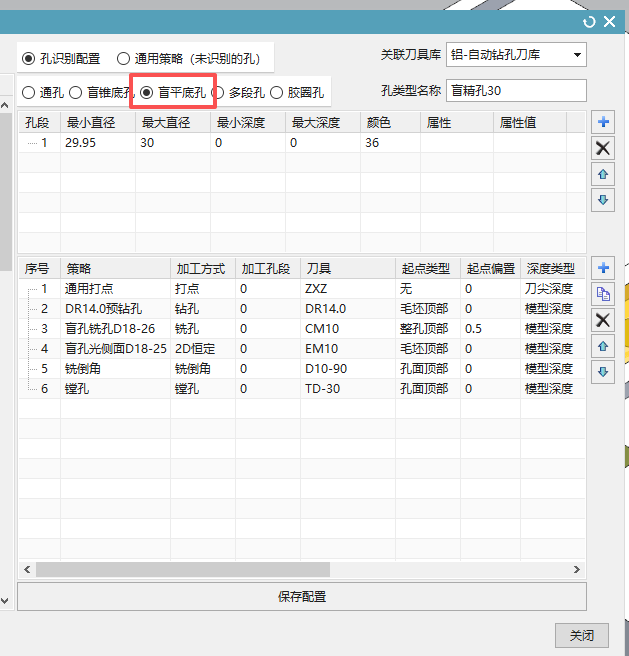Click the 策略 column header
The image size is (629, 656).
pyautogui.click(x=116, y=269)
